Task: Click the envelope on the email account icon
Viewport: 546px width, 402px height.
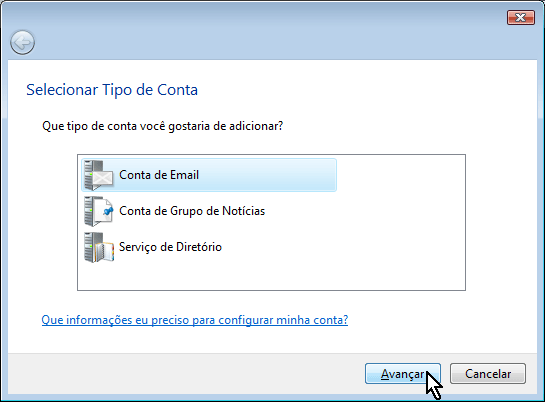Action: point(103,178)
